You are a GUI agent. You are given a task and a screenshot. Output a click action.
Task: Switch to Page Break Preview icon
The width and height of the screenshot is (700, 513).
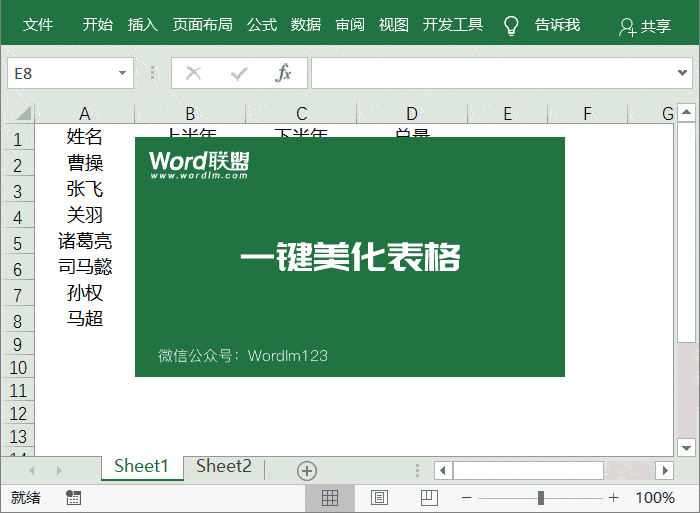tap(428, 497)
